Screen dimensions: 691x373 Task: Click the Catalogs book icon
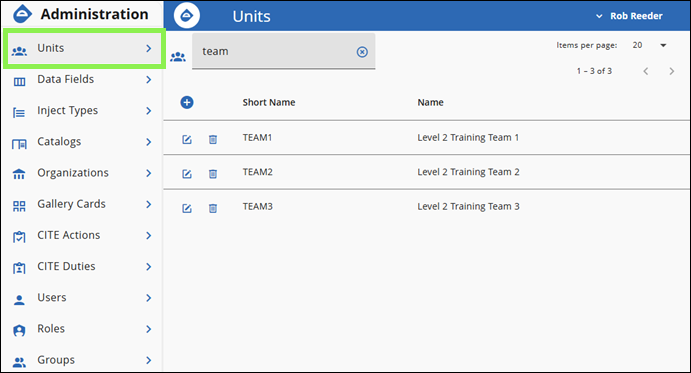coord(19,144)
